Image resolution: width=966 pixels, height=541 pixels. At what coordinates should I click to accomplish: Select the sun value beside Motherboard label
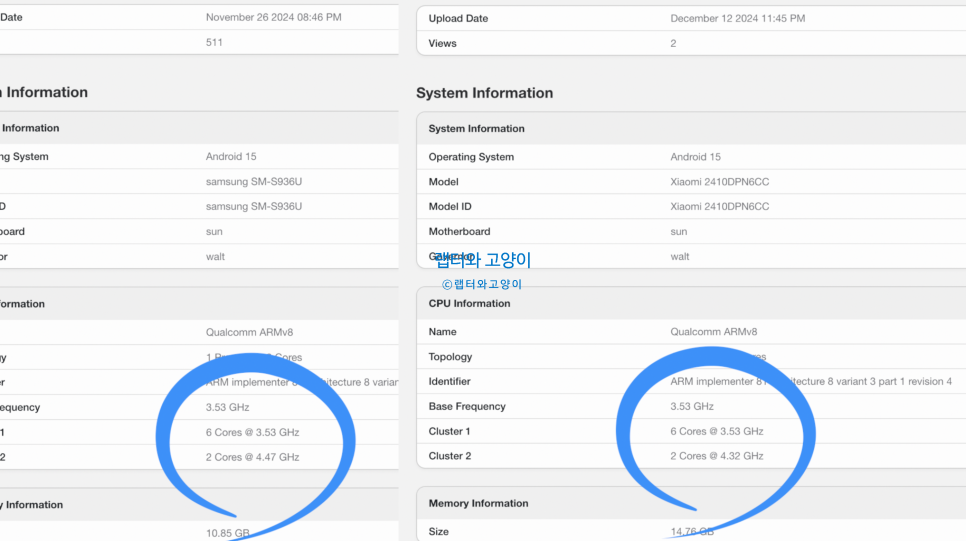click(x=678, y=232)
